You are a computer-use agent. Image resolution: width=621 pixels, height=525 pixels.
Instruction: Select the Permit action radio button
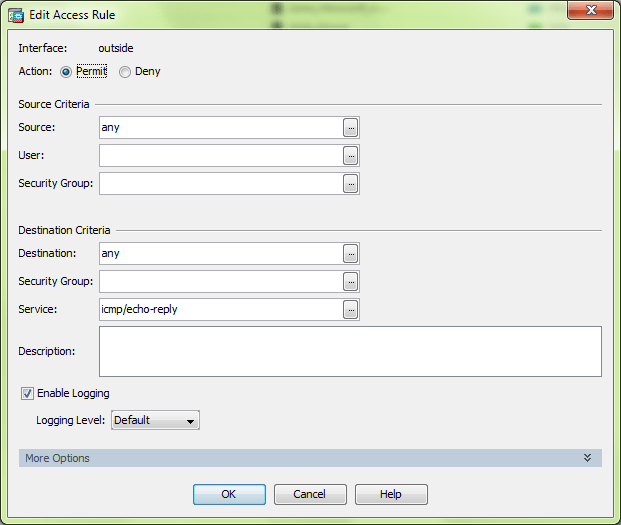(66, 72)
